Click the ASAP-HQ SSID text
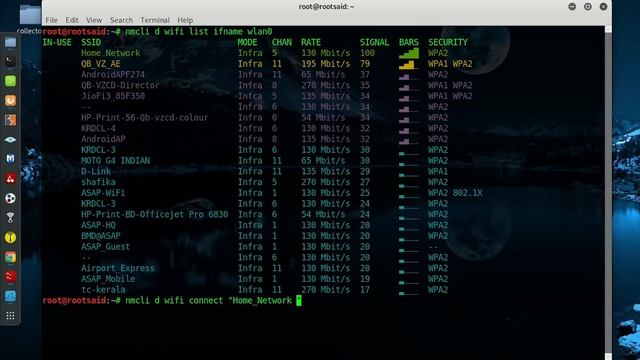Screen dimensions: 640x360 98,225
